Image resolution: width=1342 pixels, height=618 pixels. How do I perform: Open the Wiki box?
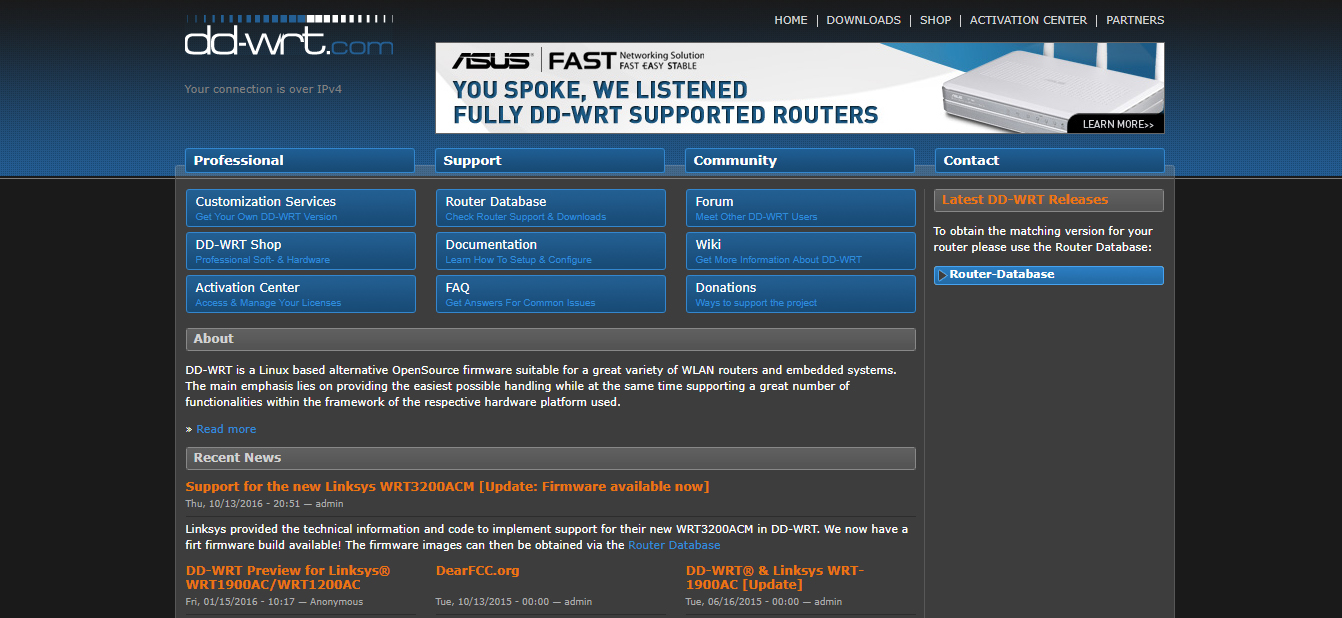click(801, 251)
